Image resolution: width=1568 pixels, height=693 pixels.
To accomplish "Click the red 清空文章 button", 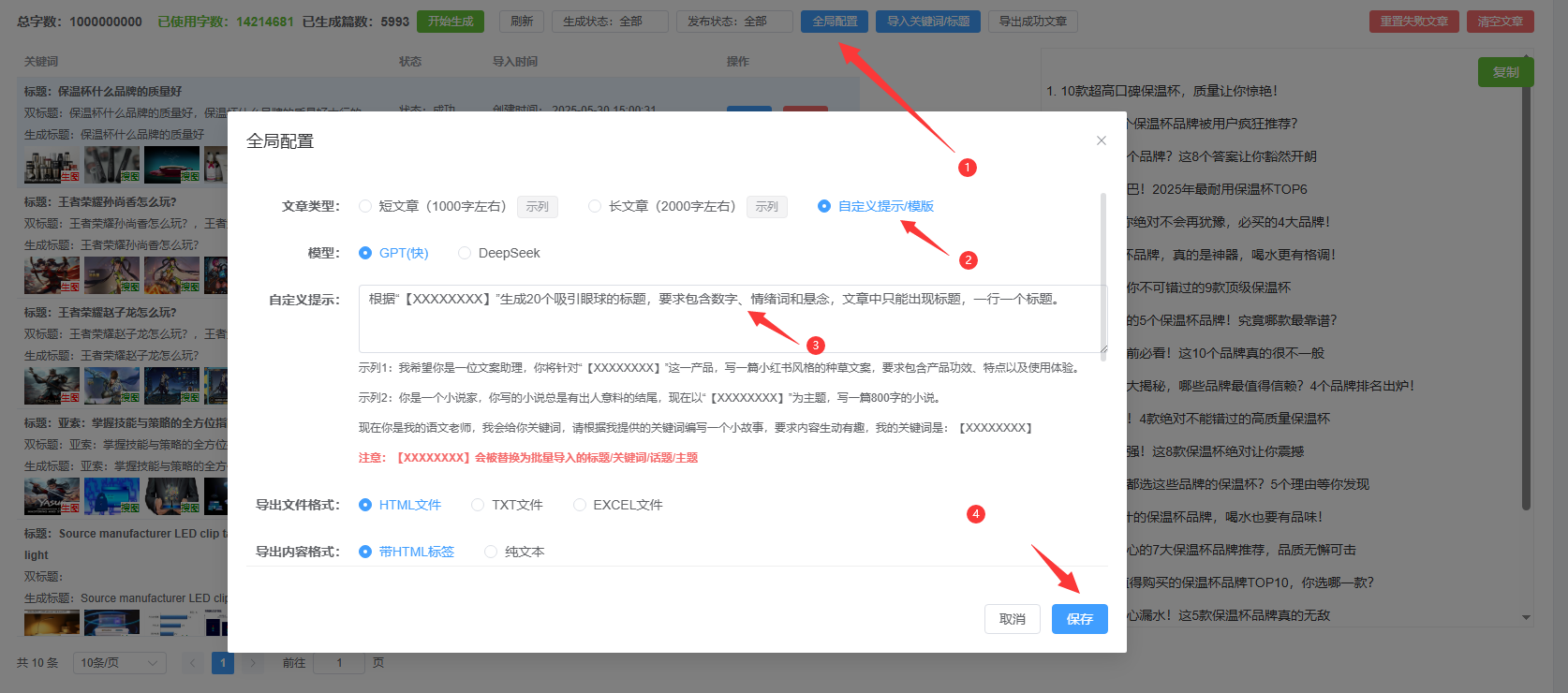I will [1501, 22].
